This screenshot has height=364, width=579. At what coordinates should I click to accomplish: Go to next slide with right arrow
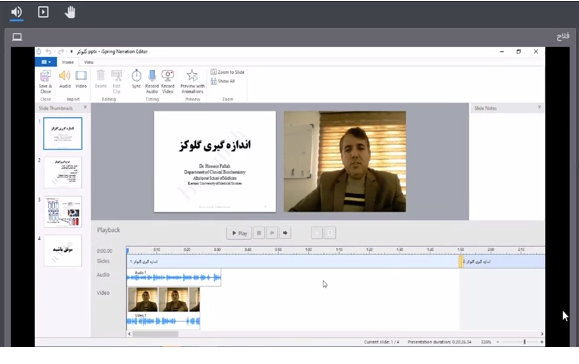(x=285, y=233)
